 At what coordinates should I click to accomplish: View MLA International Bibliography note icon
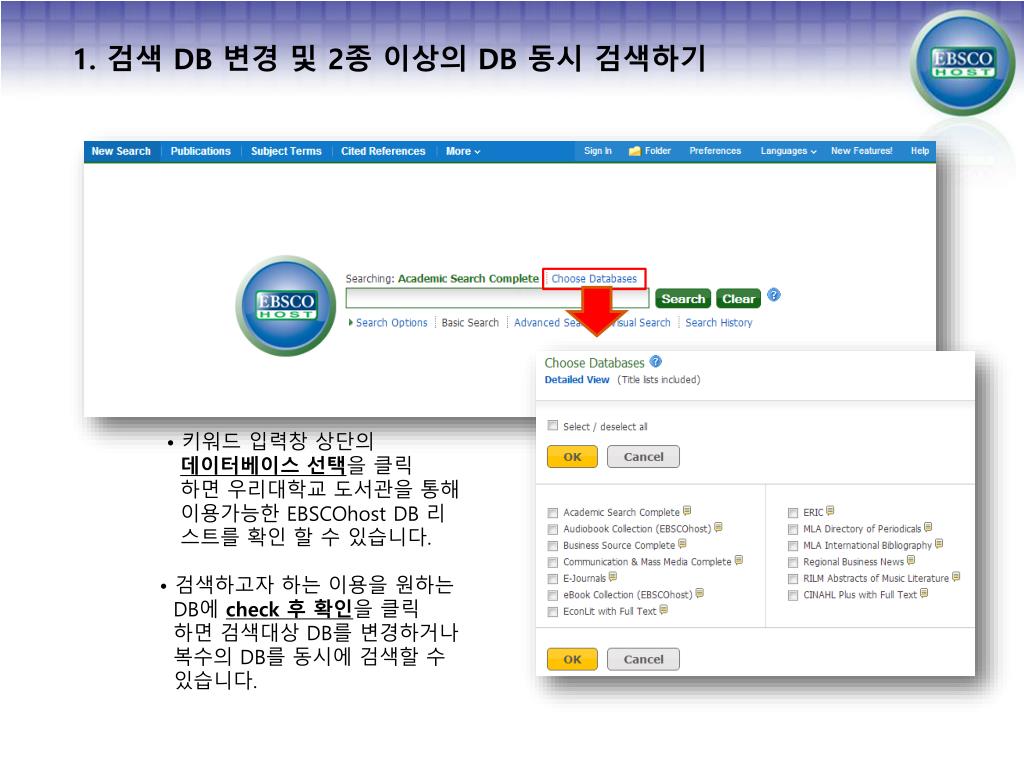939,543
